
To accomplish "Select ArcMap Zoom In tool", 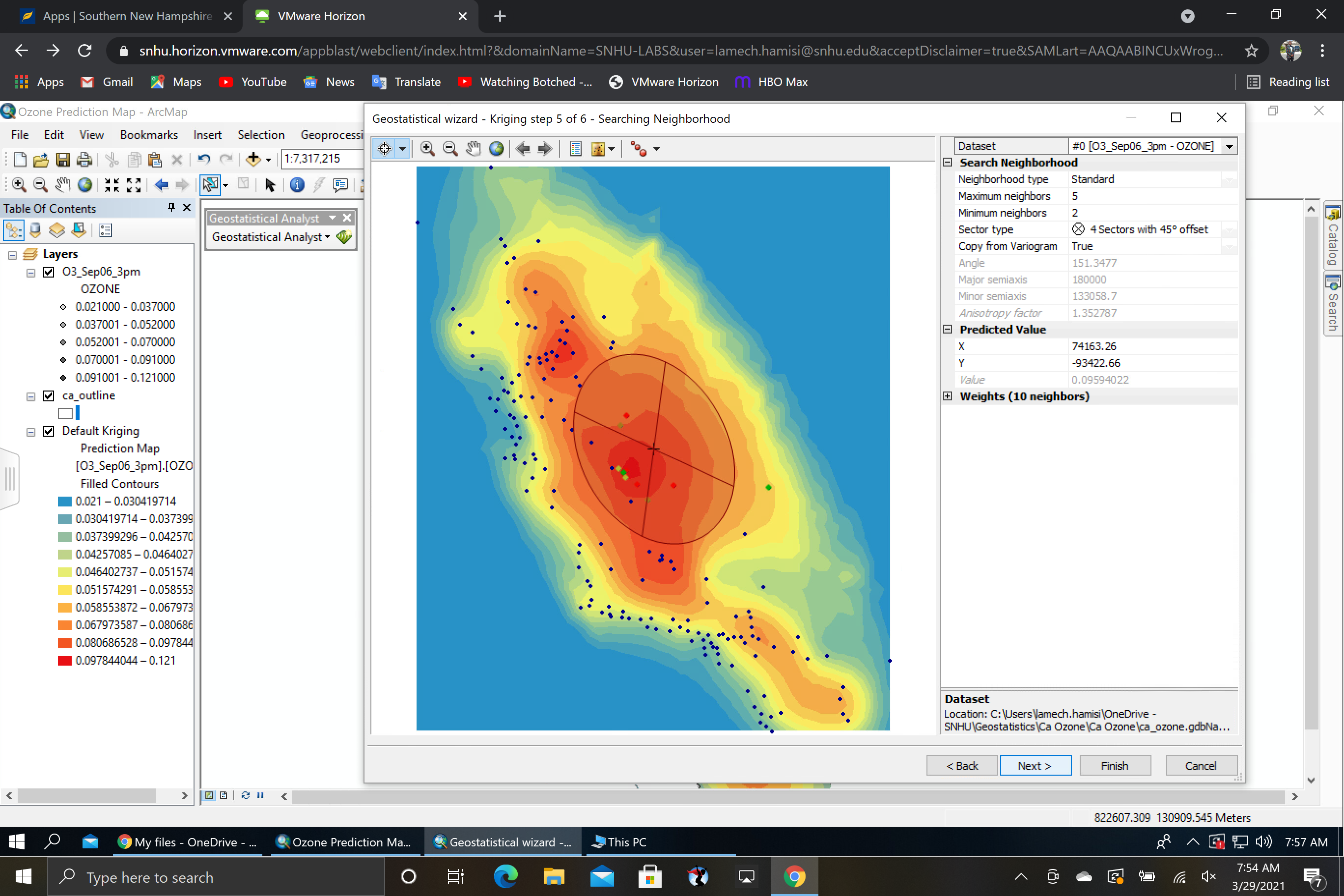I will pos(19,185).
